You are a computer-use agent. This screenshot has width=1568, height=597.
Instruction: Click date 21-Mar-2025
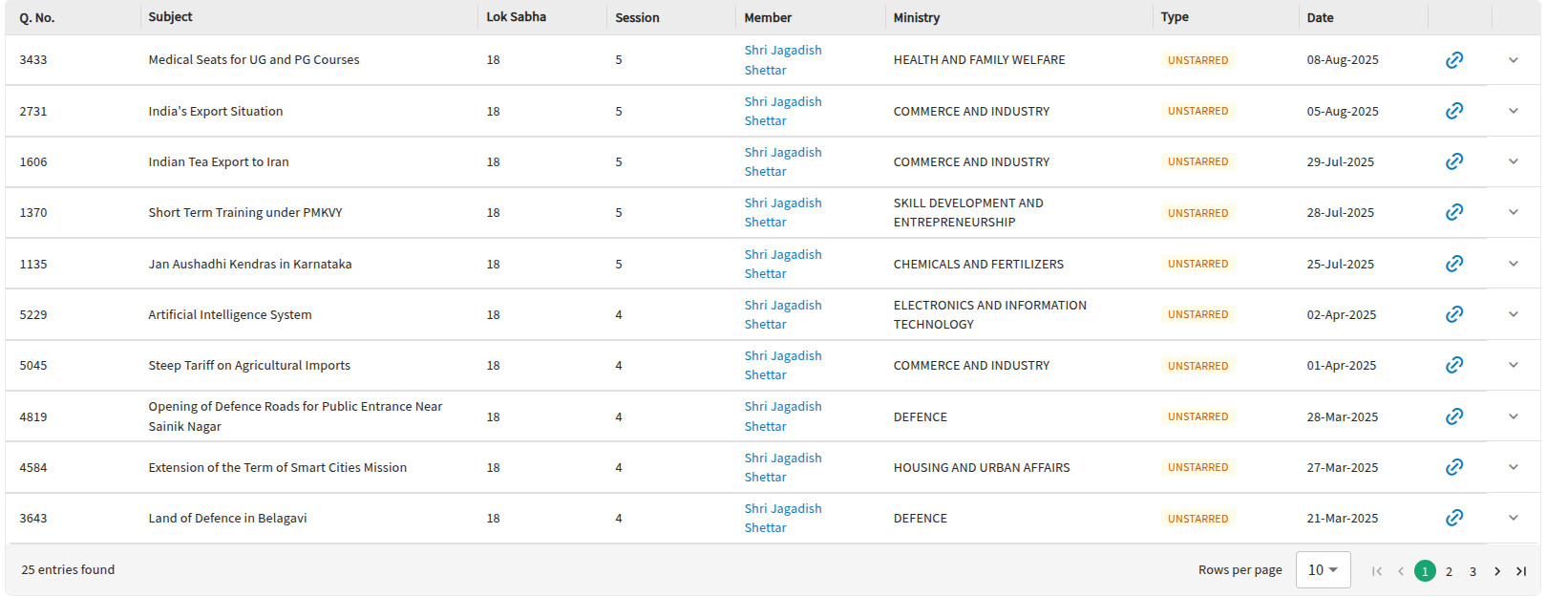pyautogui.click(x=1343, y=518)
